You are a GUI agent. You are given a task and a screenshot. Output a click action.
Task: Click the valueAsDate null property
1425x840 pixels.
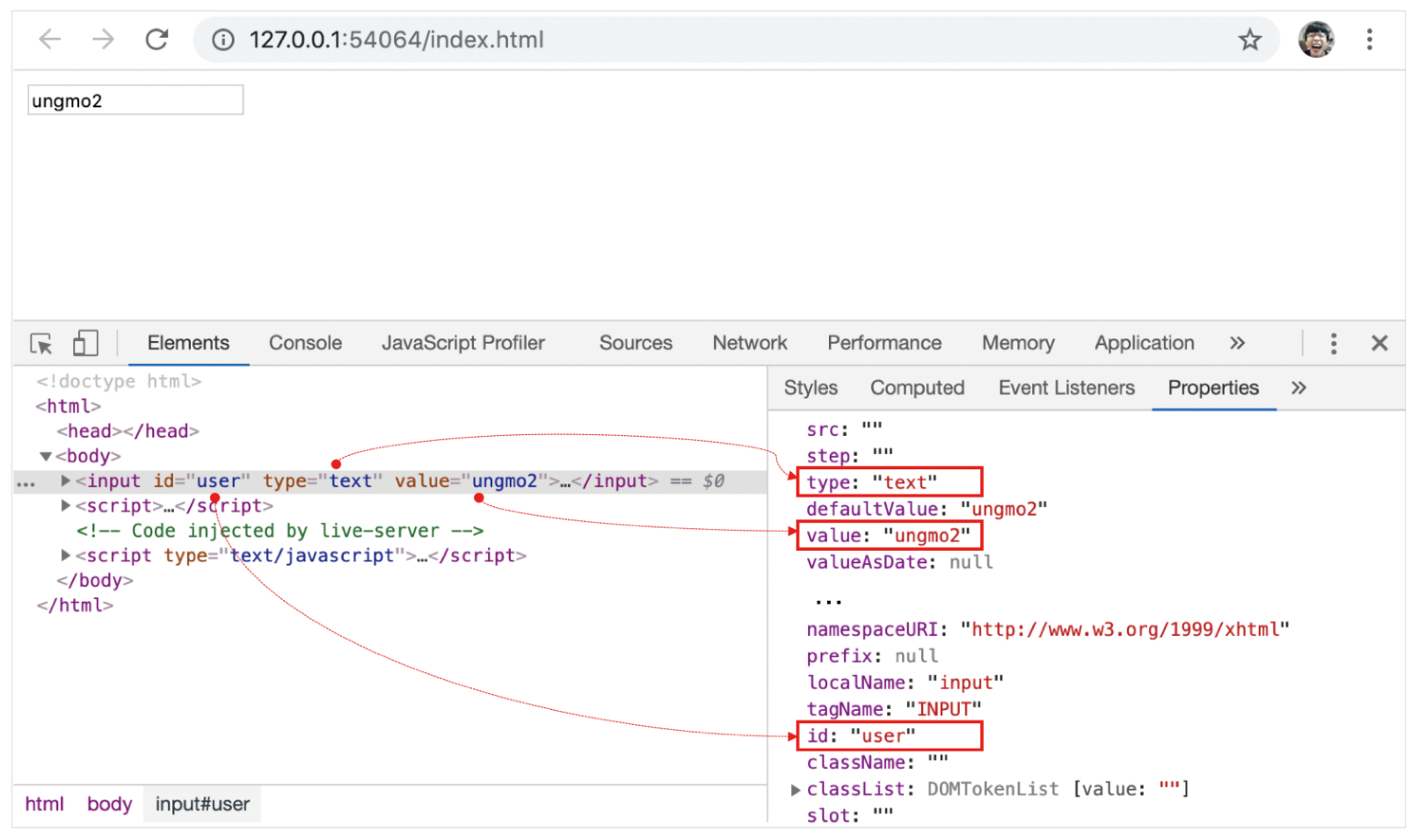(899, 562)
